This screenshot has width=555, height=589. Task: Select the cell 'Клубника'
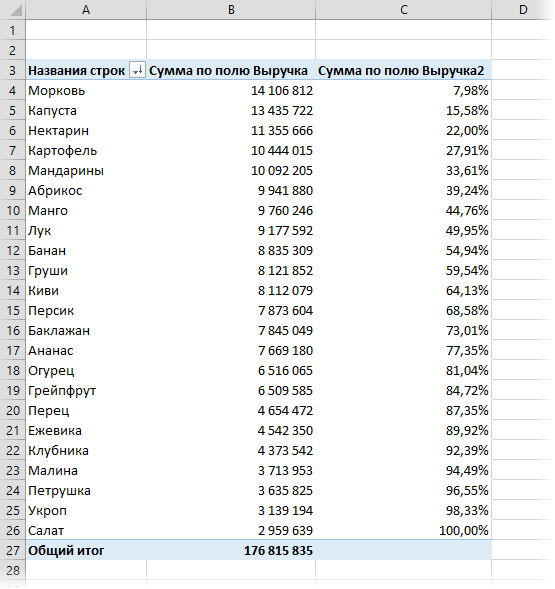[x=86, y=450]
